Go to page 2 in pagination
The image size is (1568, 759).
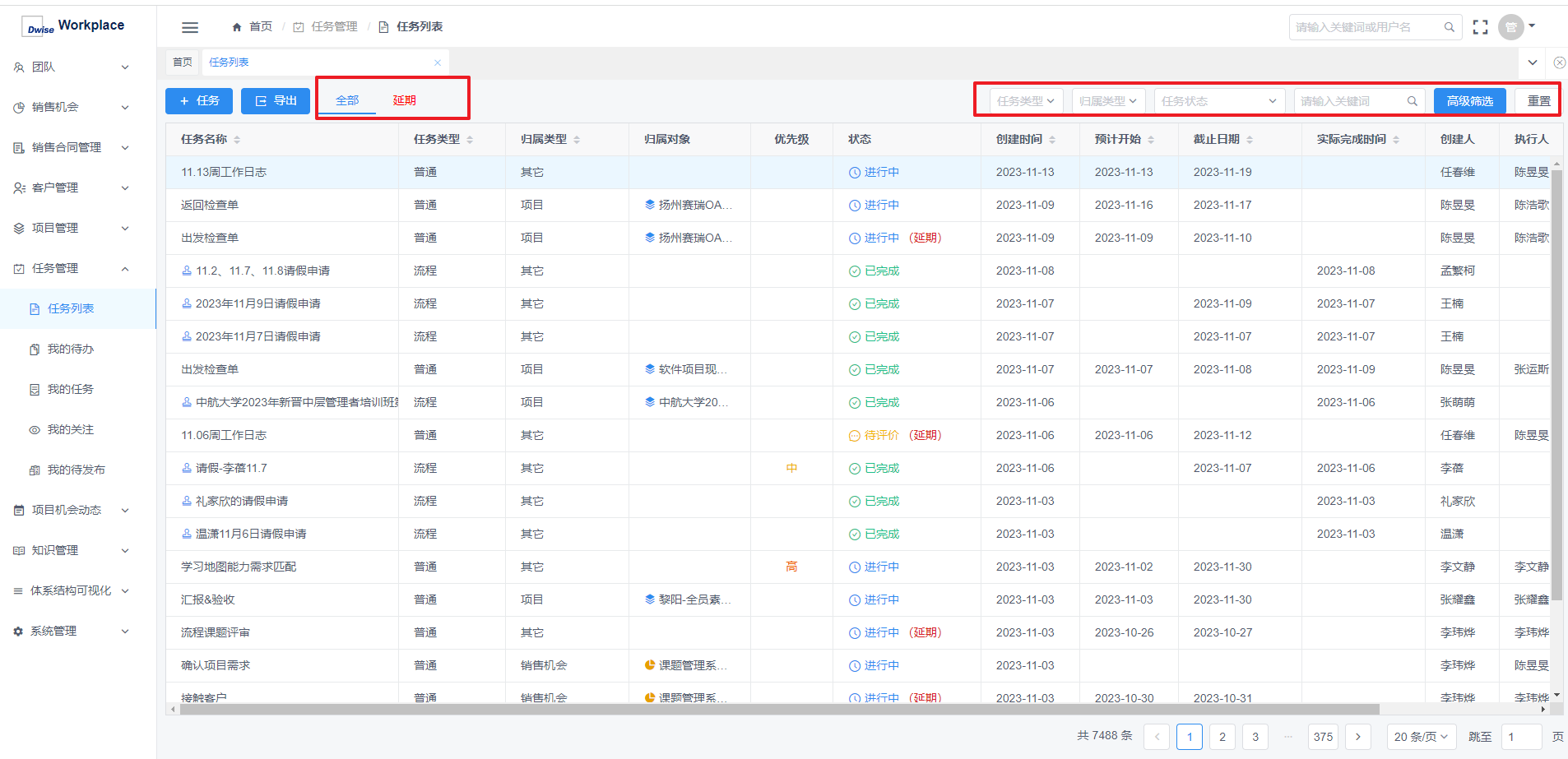click(x=1222, y=736)
